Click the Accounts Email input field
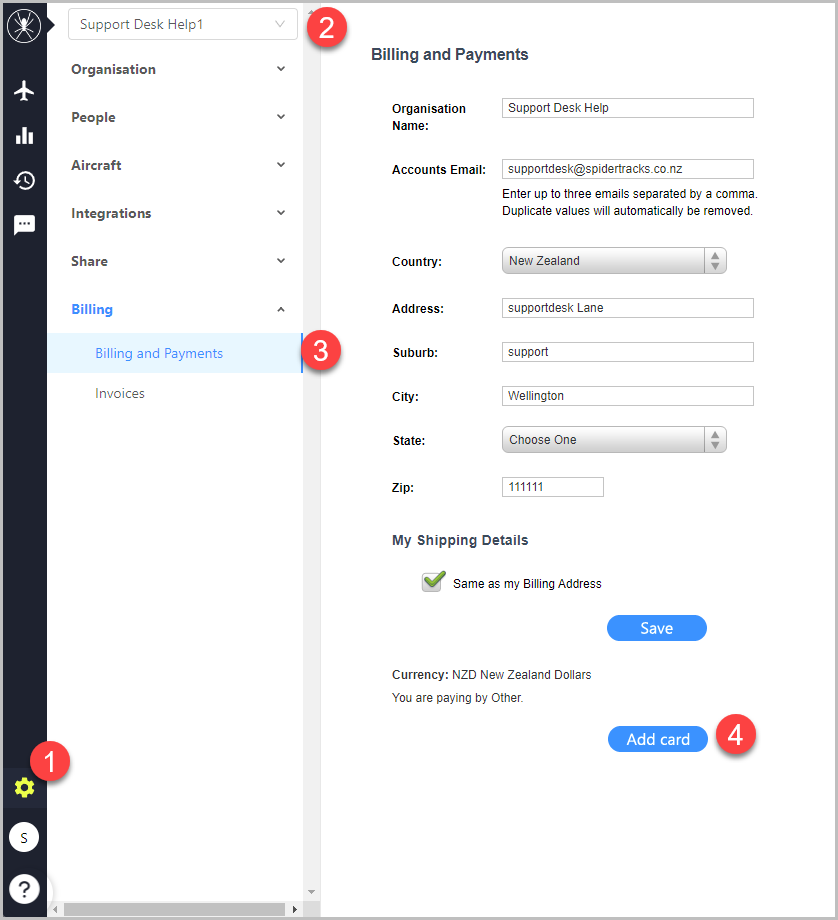Image resolution: width=838 pixels, height=920 pixels. coord(627,169)
